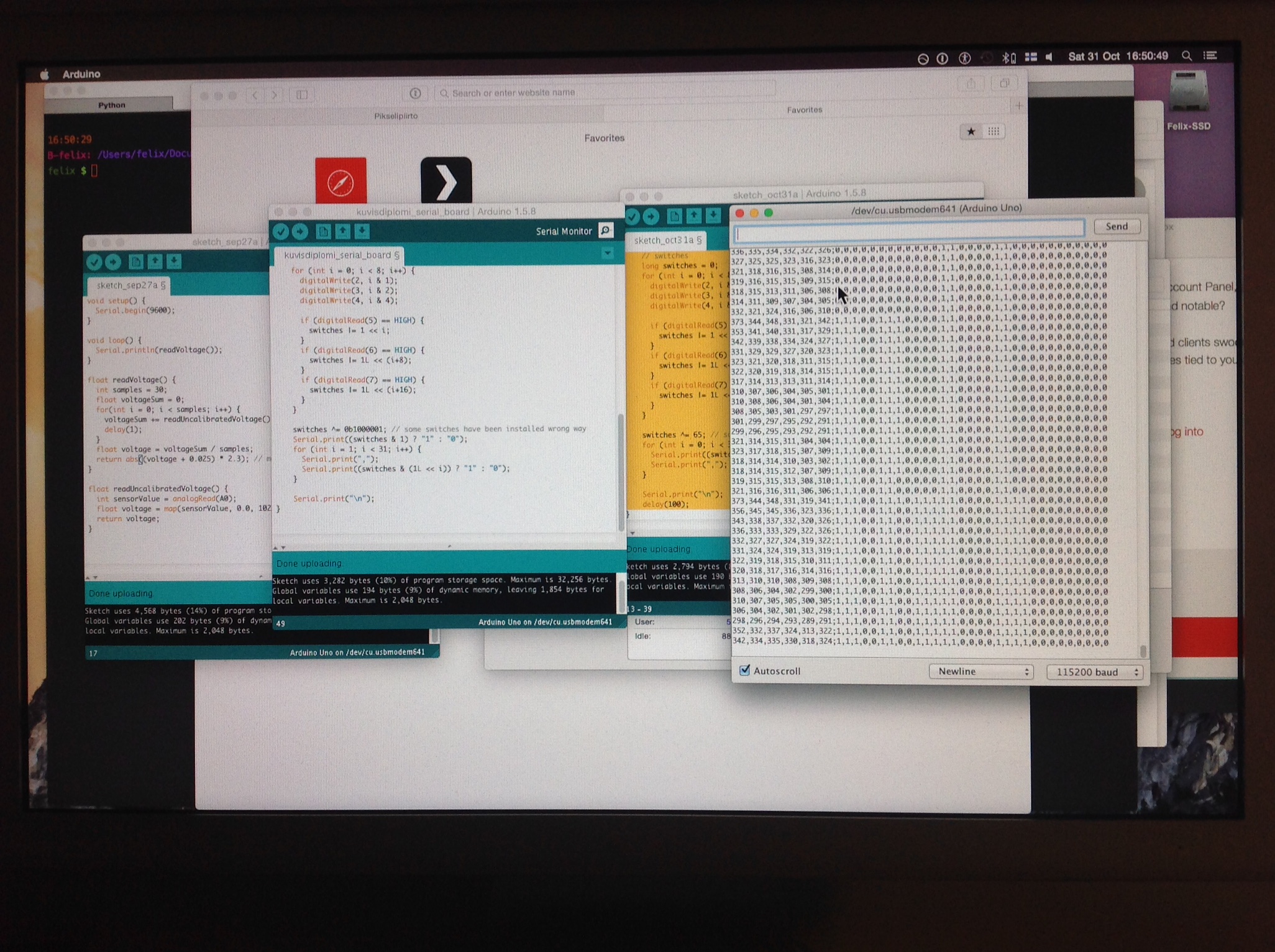
Task: Click volume icon in menu bar
Action: (1050, 57)
